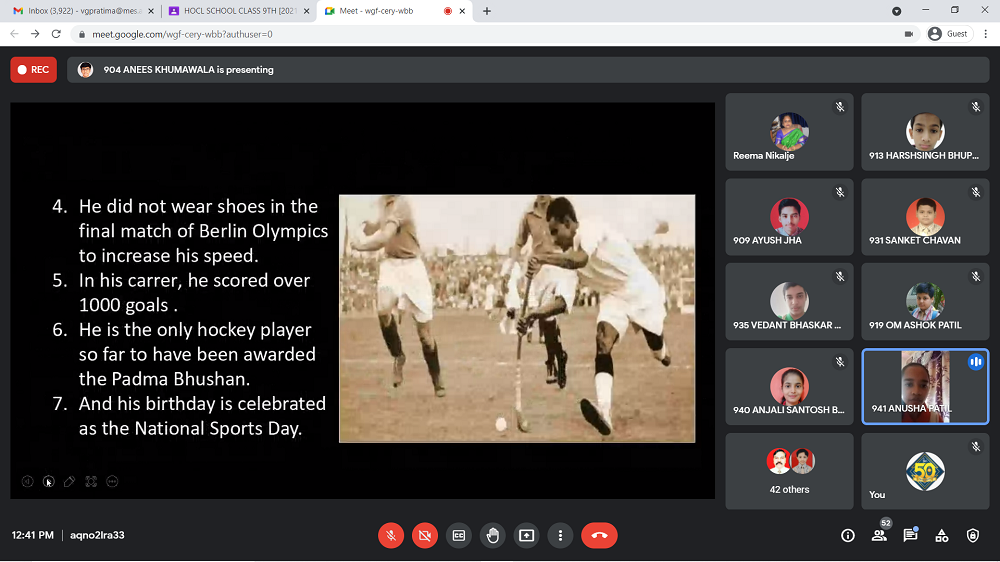
Task: Open more options three-dot menu
Action: [x=561, y=535]
